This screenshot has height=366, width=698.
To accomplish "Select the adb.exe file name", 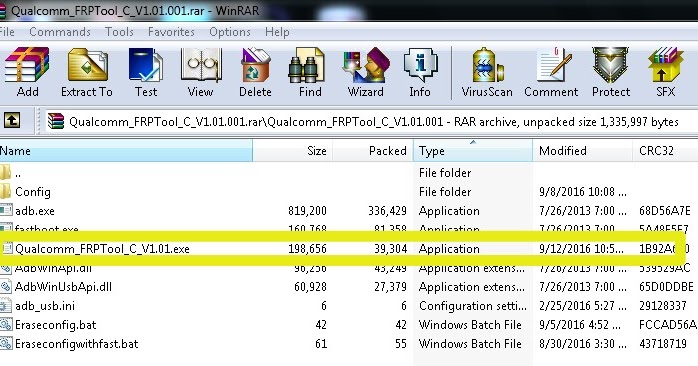I will [35, 211].
